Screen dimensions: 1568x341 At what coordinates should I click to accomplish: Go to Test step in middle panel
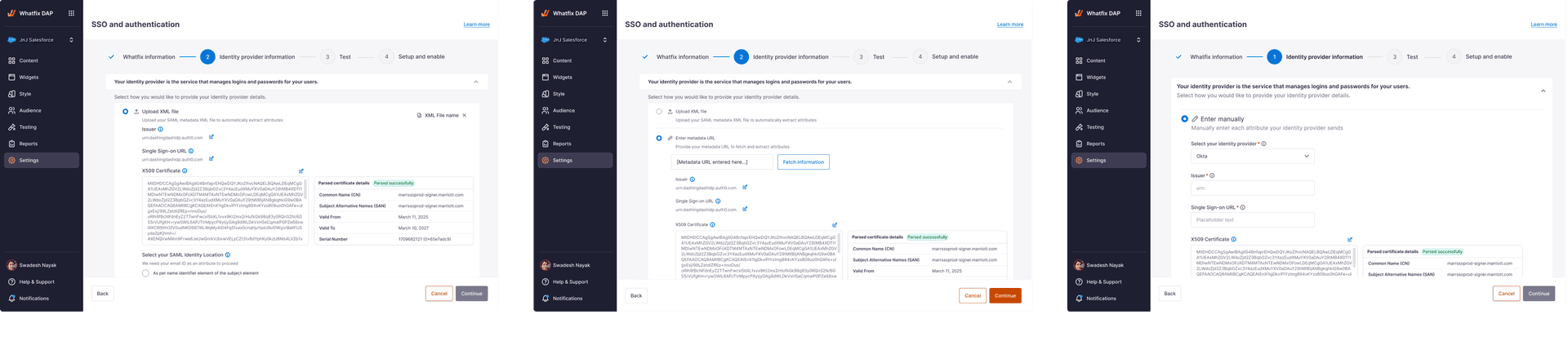(869, 57)
